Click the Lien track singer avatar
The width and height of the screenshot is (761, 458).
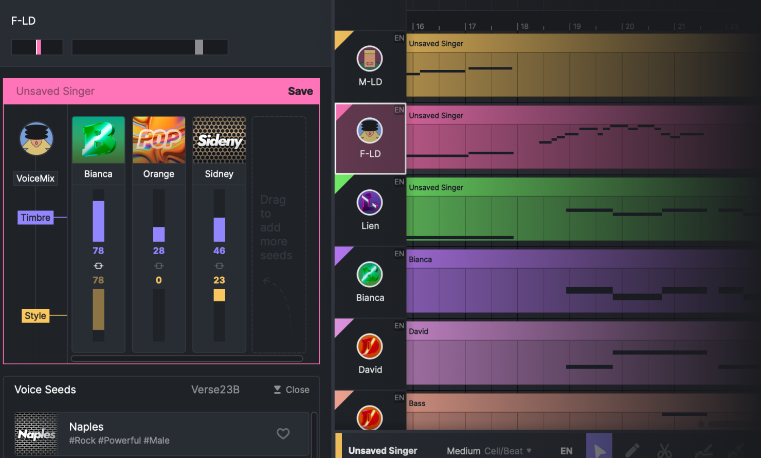pos(370,202)
